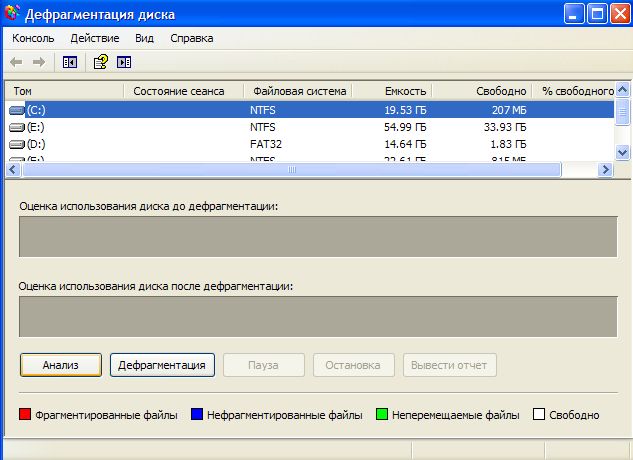Click the Forward arrow in the toolbar

pyautogui.click(x=40, y=62)
